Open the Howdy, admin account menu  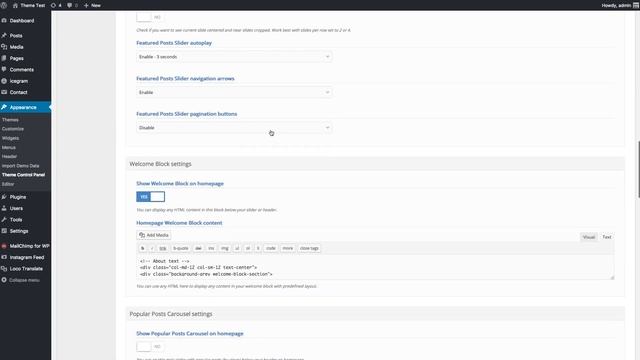[x=620, y=5]
